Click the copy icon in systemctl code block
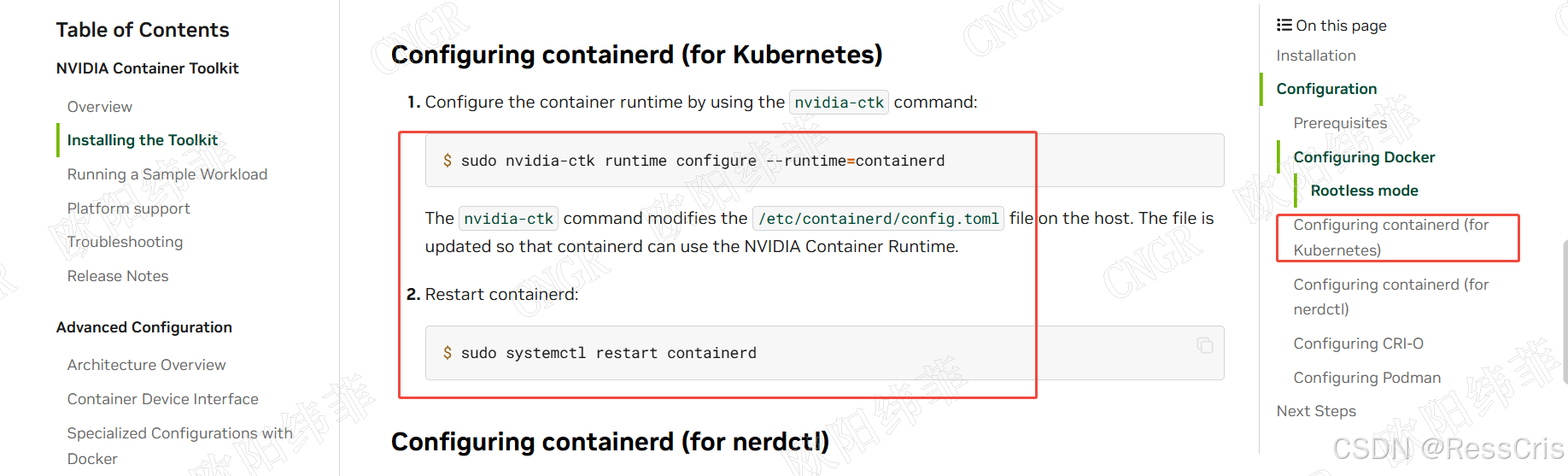1568x476 pixels. coord(1205,345)
